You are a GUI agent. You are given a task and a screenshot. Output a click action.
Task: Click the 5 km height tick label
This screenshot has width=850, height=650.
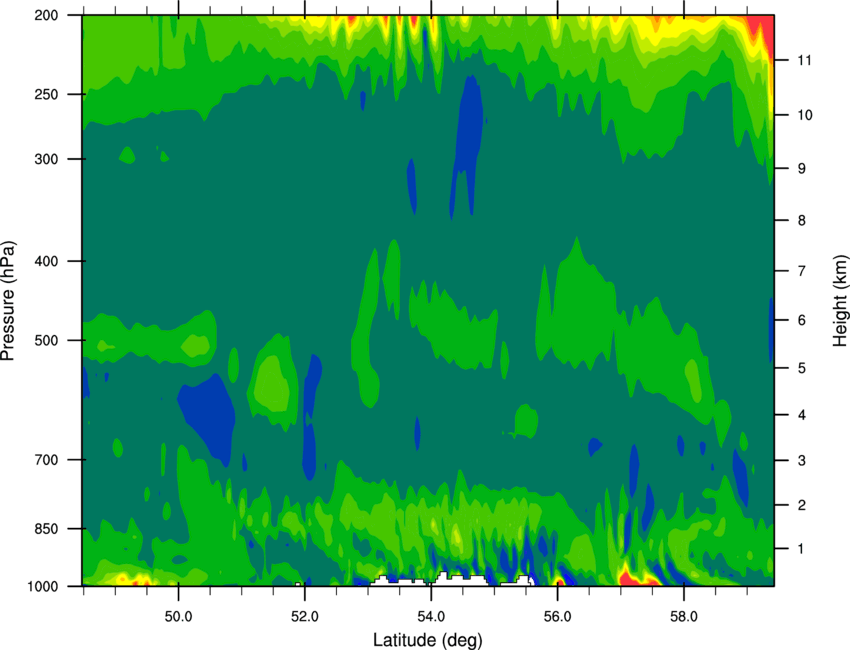pos(802,368)
